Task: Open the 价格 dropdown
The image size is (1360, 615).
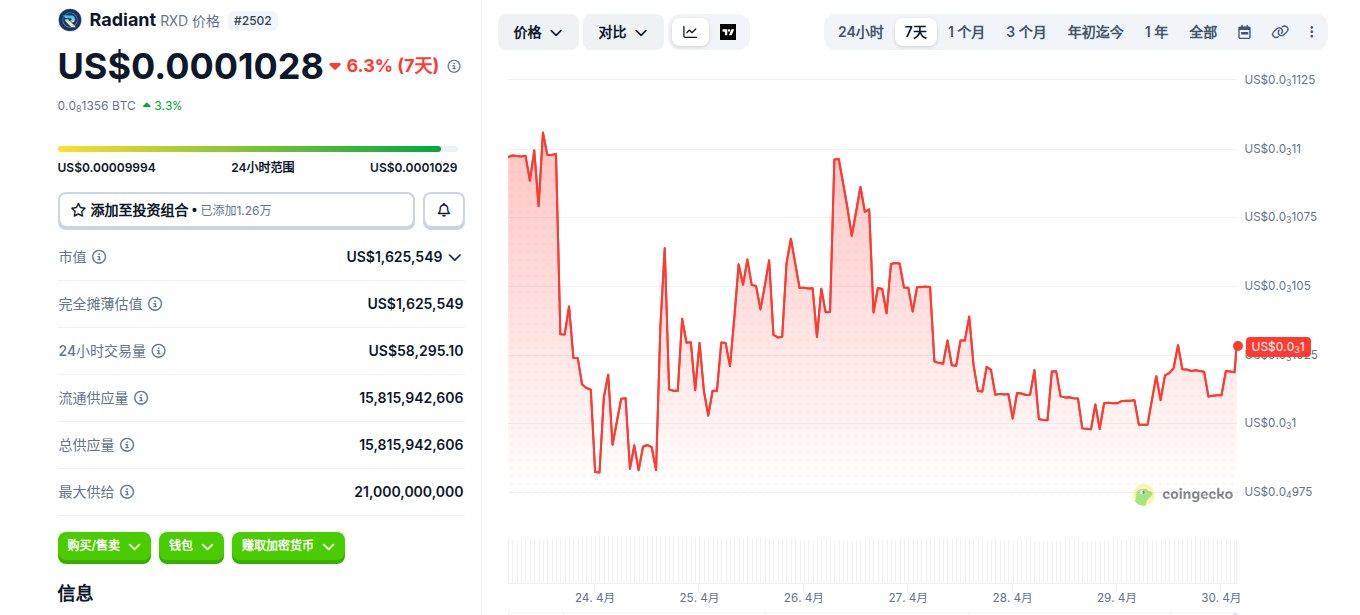Action: [538, 32]
